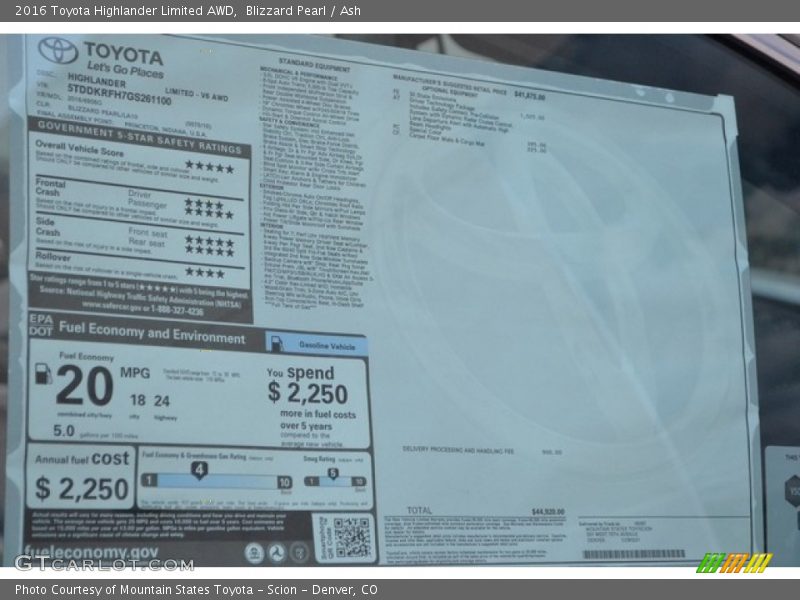
Task: Click the 'Side Crash' label
Action: (47, 227)
